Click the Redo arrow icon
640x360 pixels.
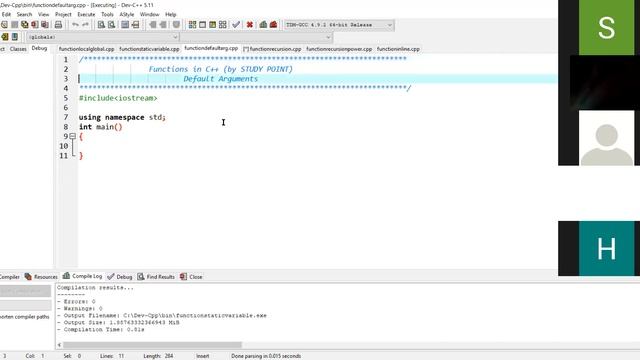pyautogui.click(x=85, y=25)
